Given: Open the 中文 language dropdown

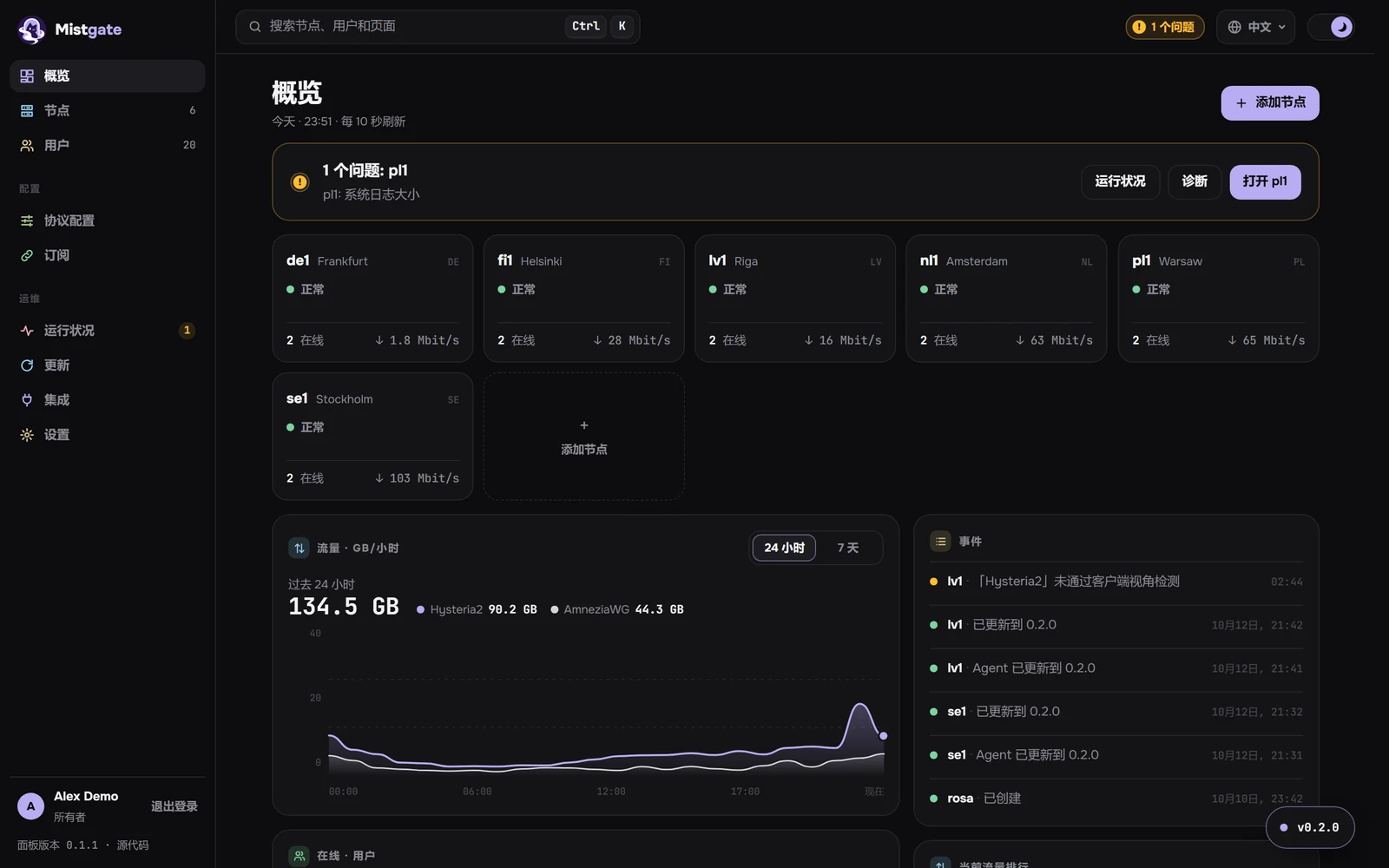Looking at the screenshot, I should point(1256,27).
